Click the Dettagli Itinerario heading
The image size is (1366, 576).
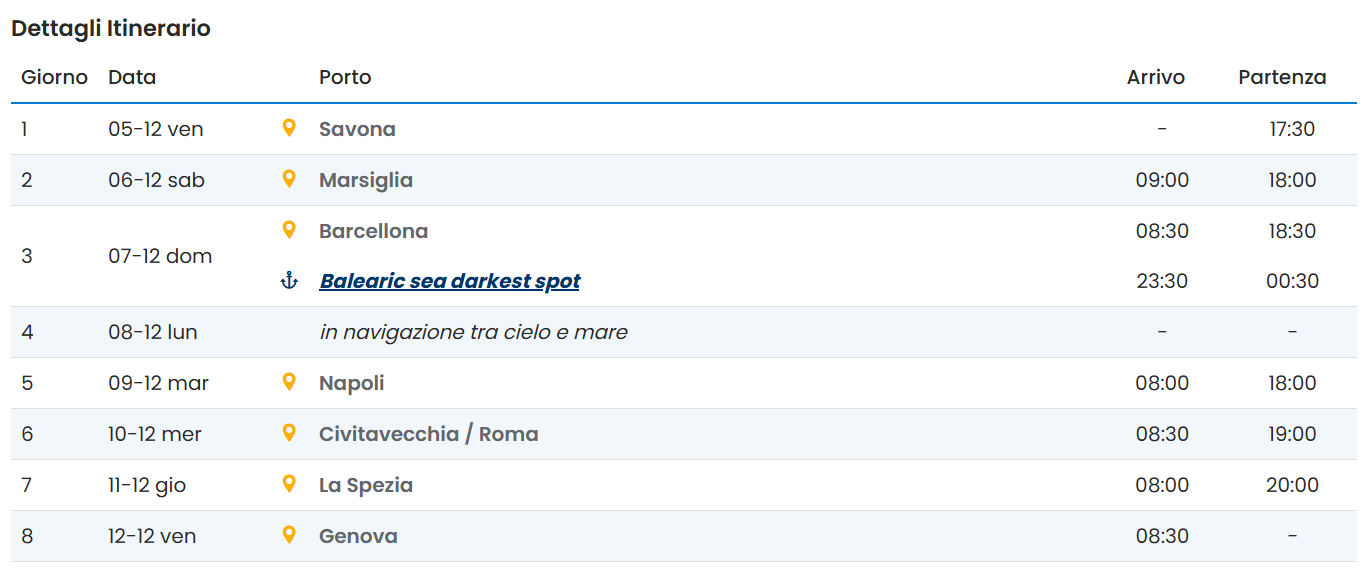[111, 28]
